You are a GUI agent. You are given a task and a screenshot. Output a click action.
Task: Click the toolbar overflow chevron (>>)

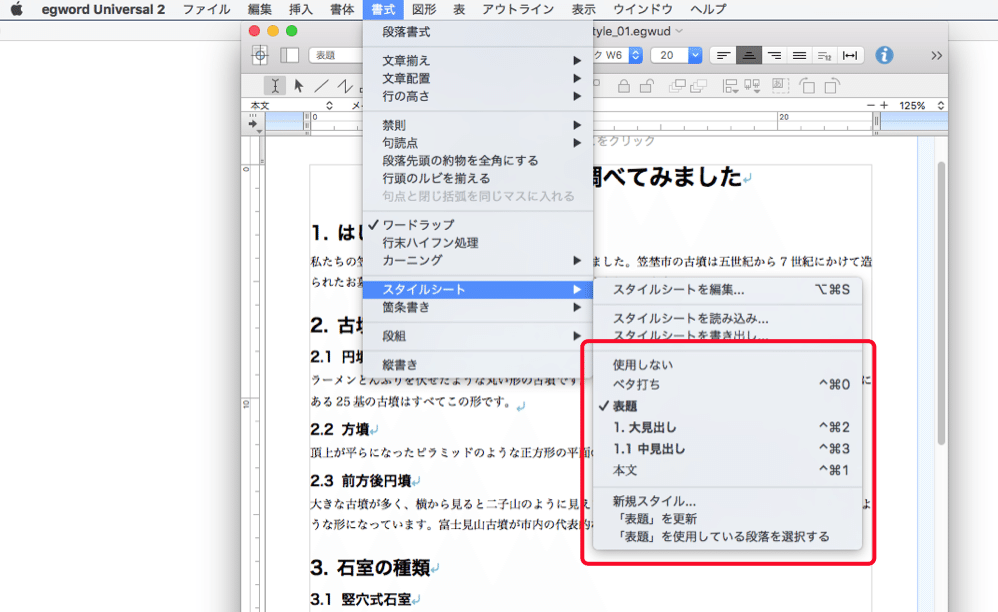(939, 56)
